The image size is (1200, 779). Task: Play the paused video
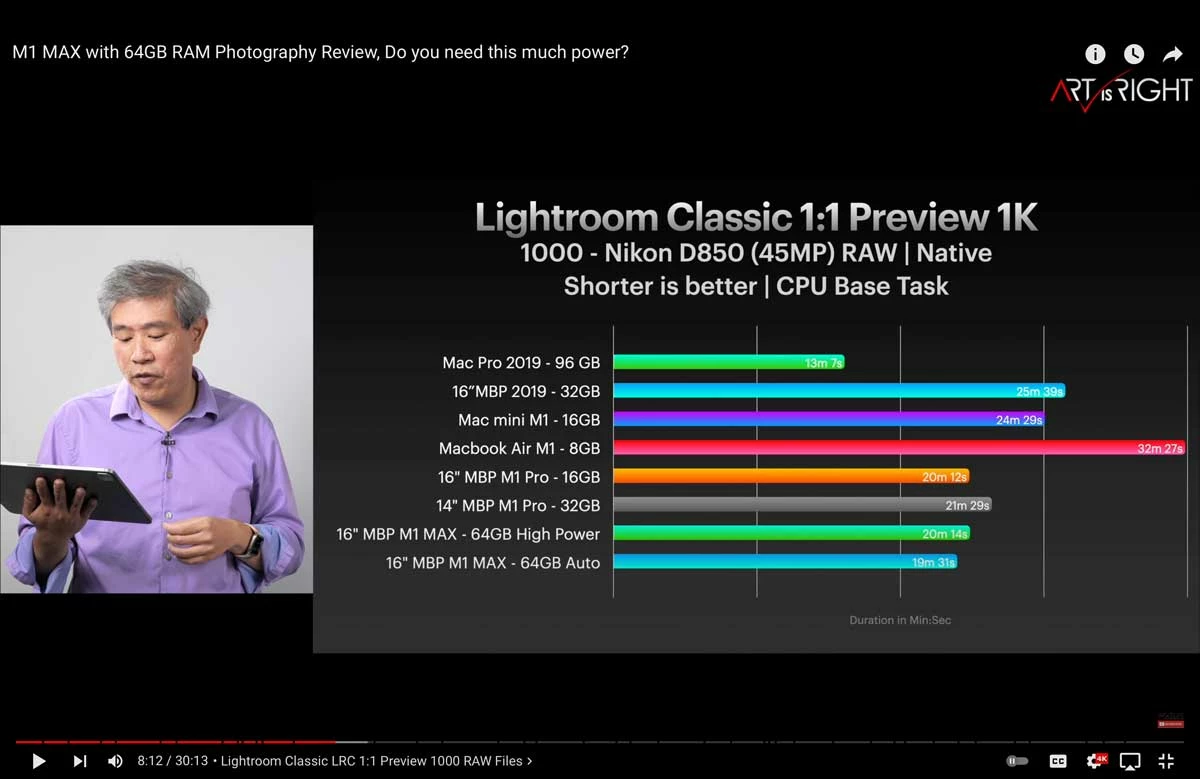tap(39, 761)
